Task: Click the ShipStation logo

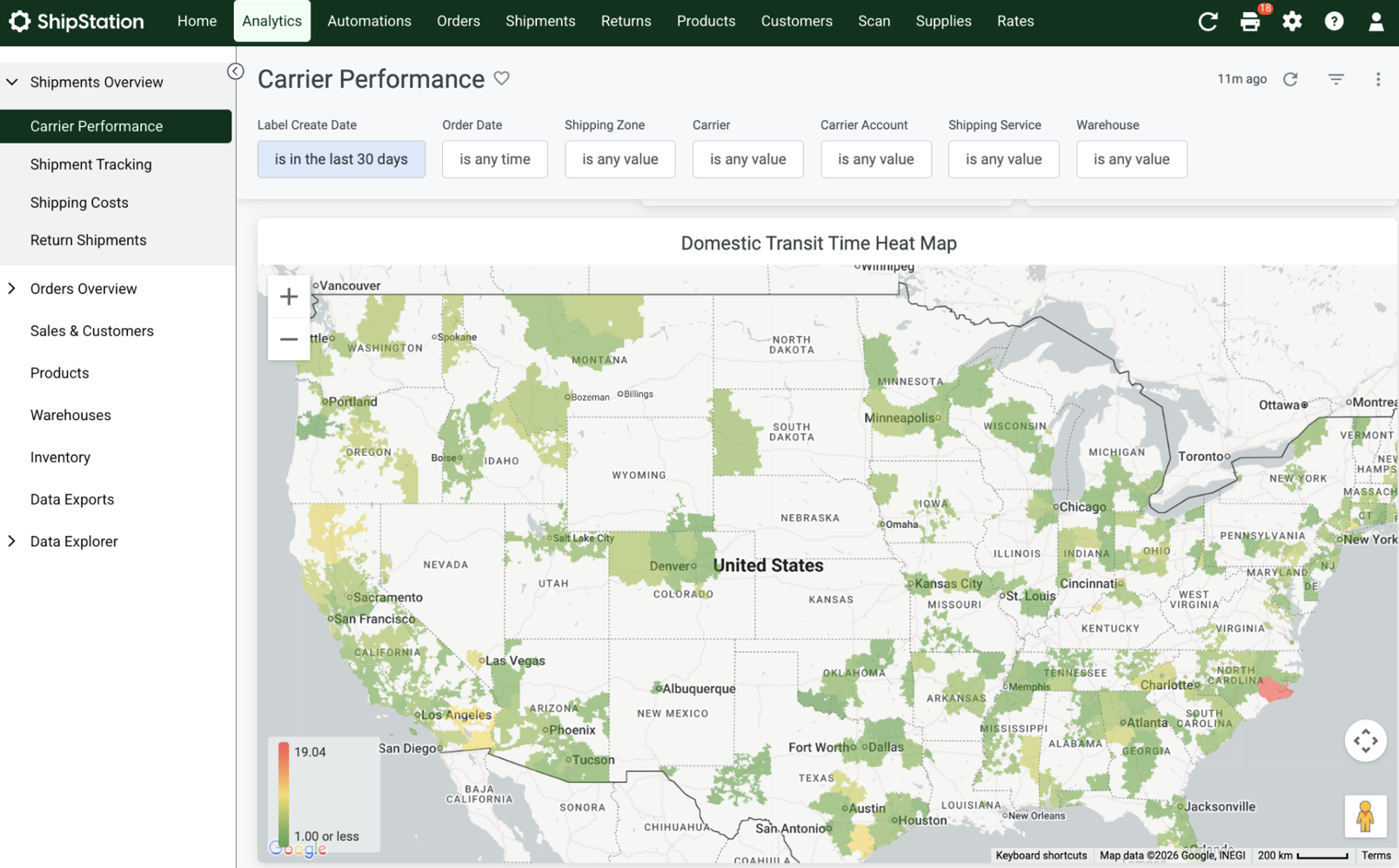Action: click(x=77, y=21)
